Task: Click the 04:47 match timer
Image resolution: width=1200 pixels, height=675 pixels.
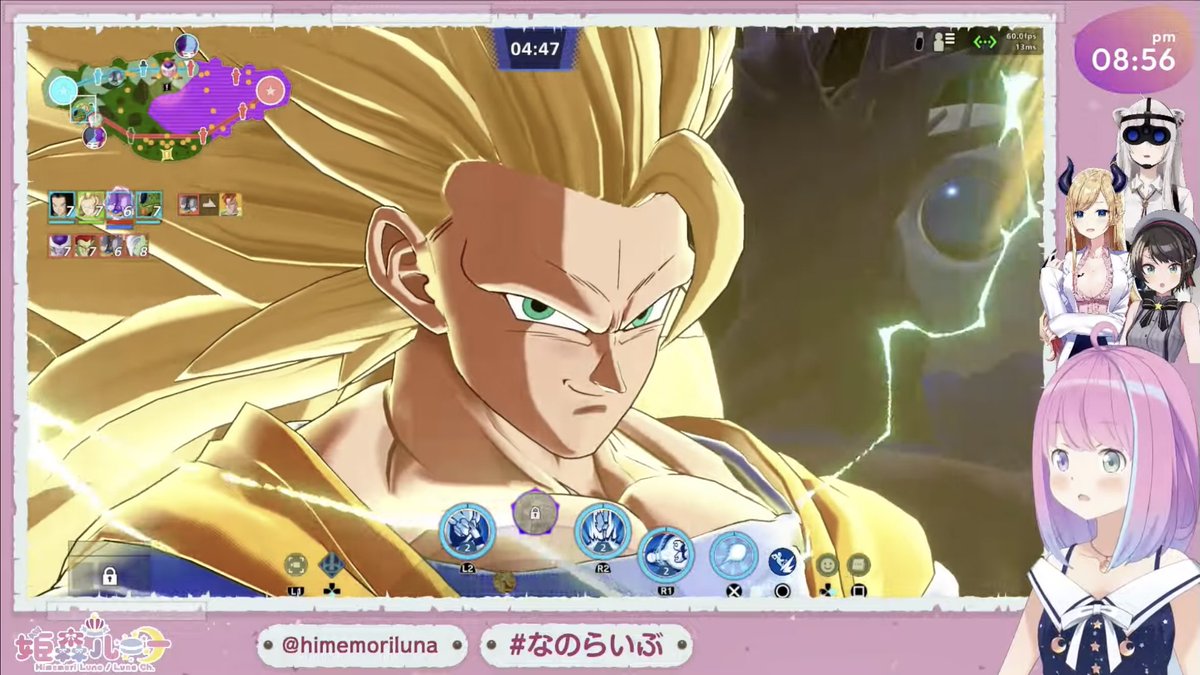Action: tap(535, 47)
